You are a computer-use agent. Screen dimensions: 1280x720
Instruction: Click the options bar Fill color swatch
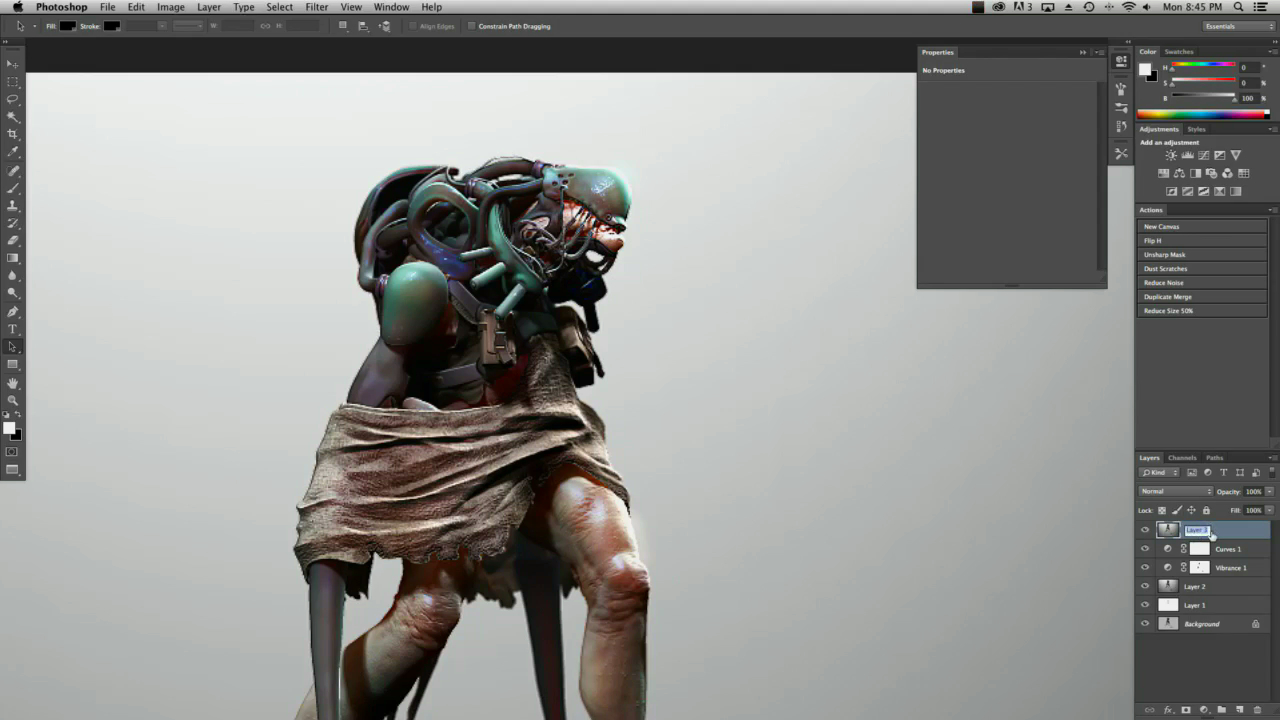point(68,26)
